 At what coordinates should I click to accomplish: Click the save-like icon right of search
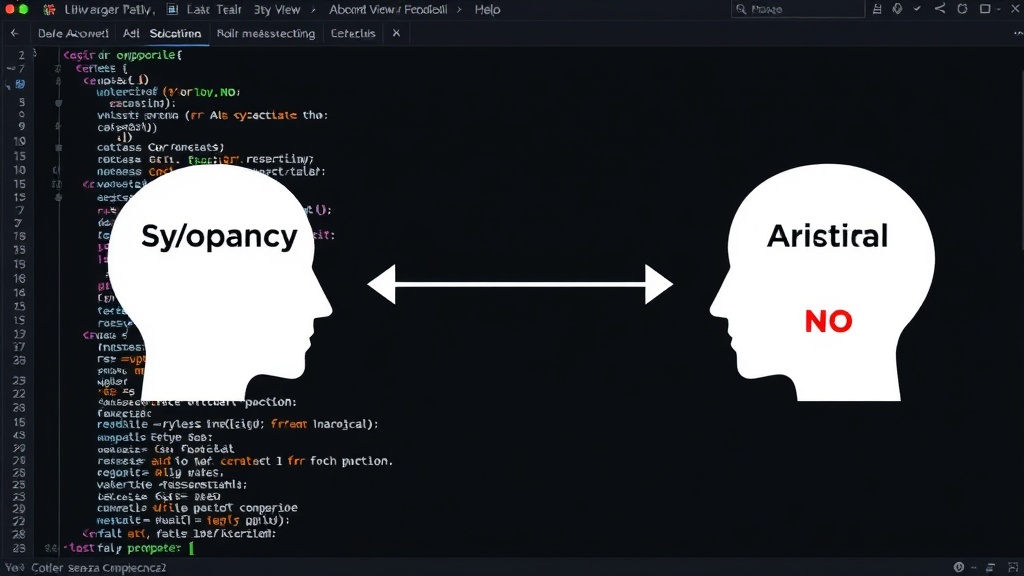(x=877, y=9)
